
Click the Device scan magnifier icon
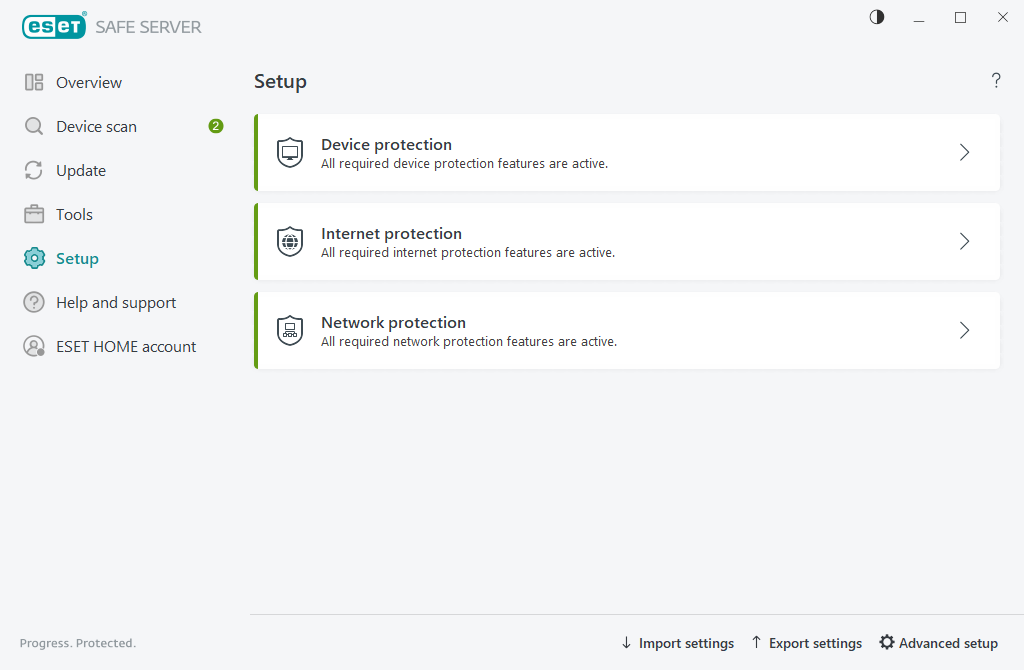34,126
